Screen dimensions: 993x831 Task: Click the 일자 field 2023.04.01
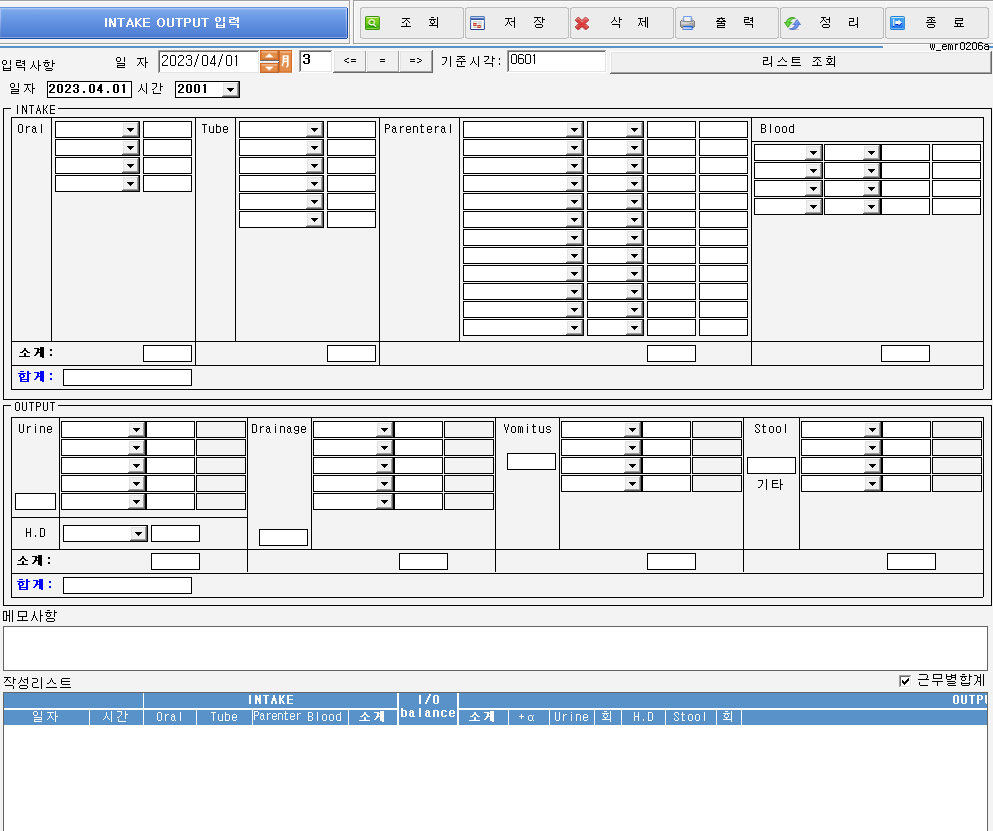89,89
